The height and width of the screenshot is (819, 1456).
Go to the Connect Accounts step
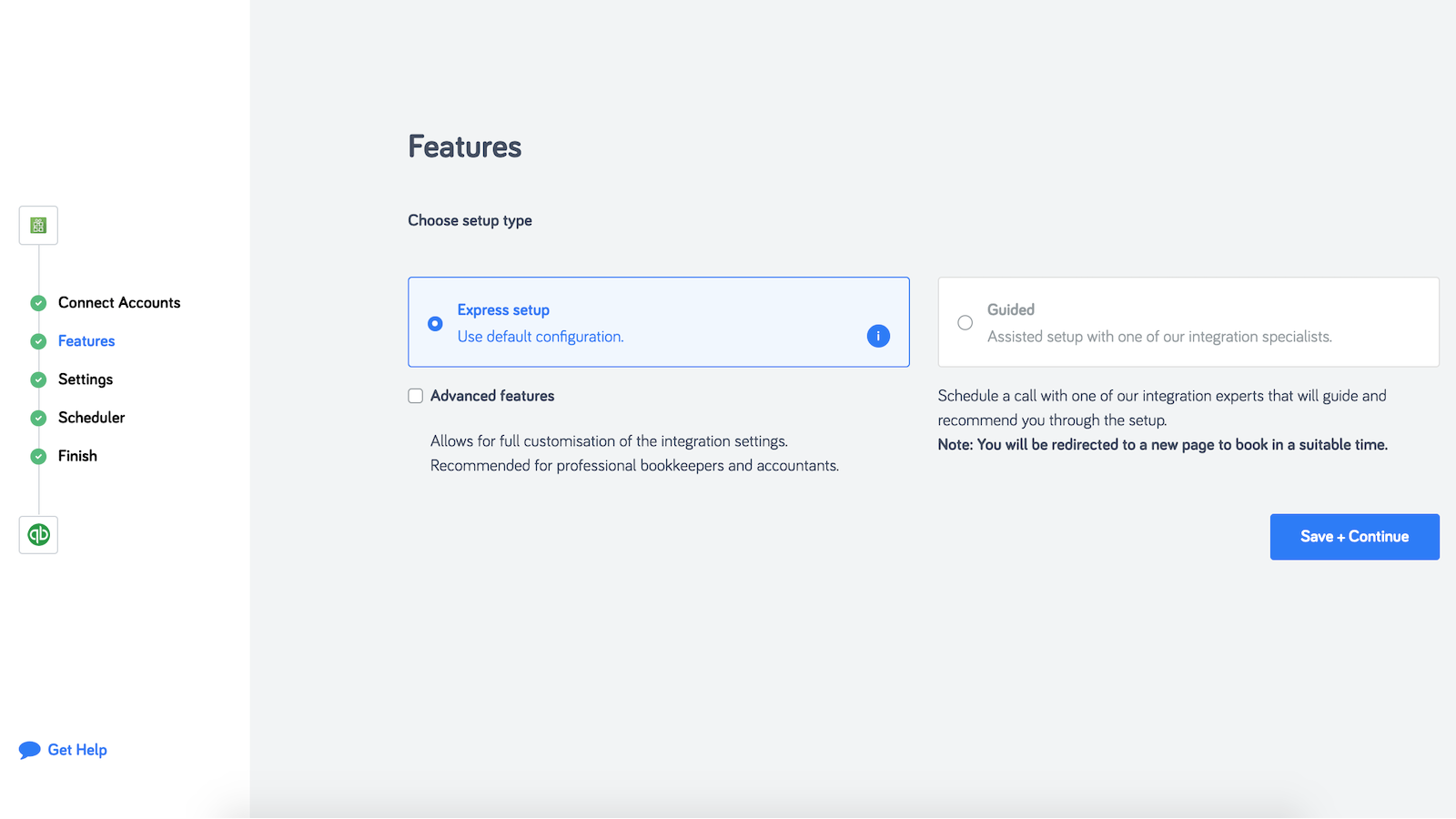[x=118, y=302]
